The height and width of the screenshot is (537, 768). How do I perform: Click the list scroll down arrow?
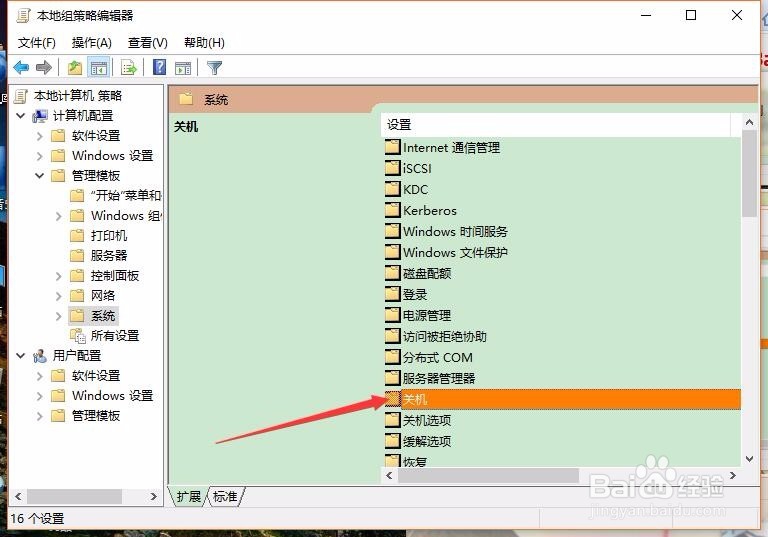[x=749, y=459]
